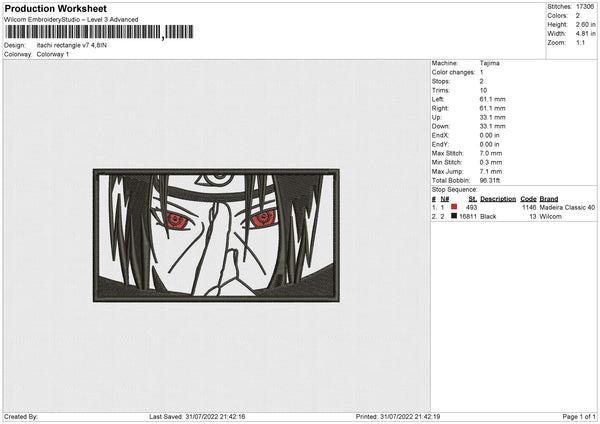The image size is (600, 424).
Task: Click 'Printed: 31/07/2022 21:42:19' footer text
Action: 398,417
